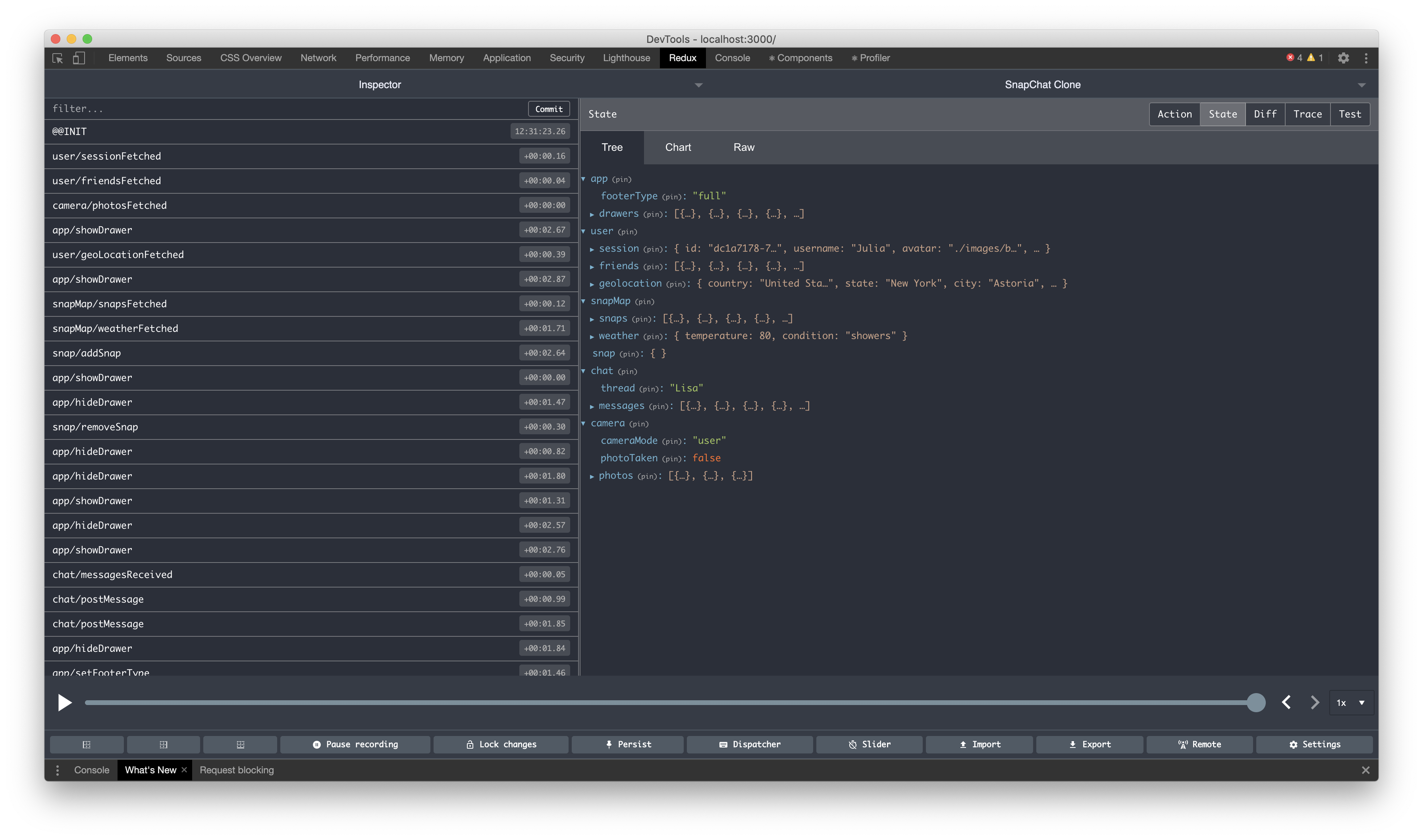
Task: Dock Redux panel to the left
Action: tap(87, 744)
